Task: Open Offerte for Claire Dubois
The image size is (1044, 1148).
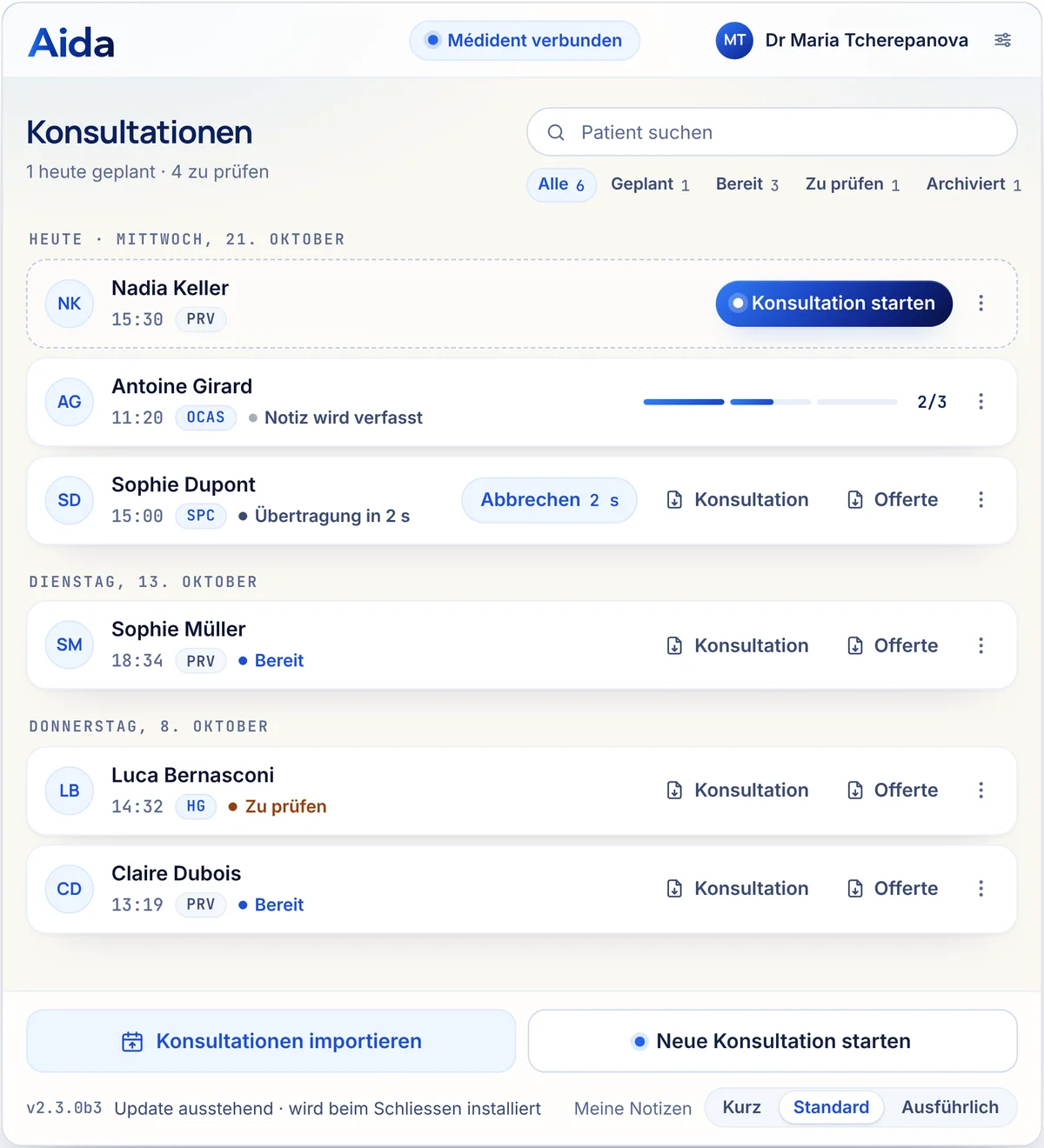Action: pos(893,888)
